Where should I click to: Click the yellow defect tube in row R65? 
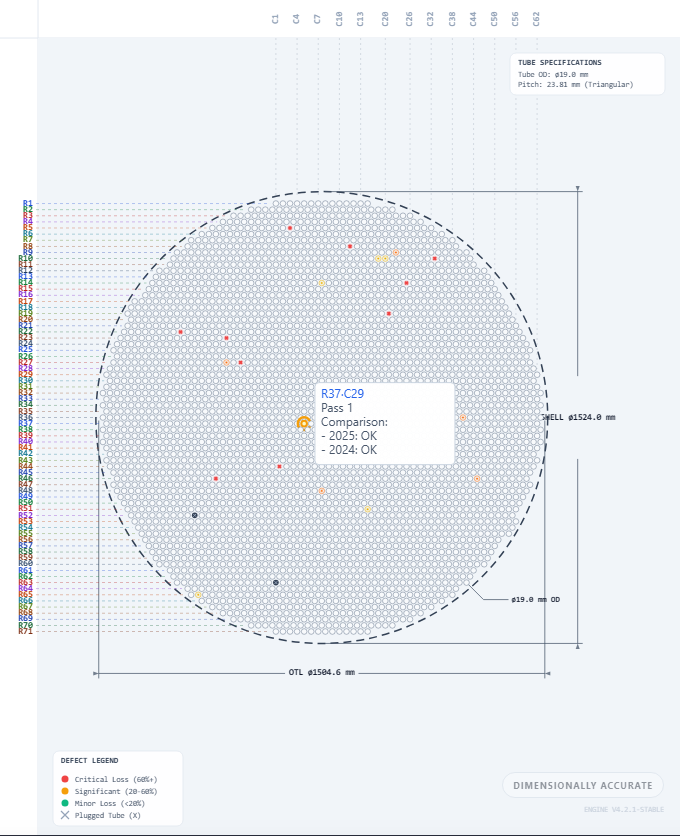coord(198,594)
